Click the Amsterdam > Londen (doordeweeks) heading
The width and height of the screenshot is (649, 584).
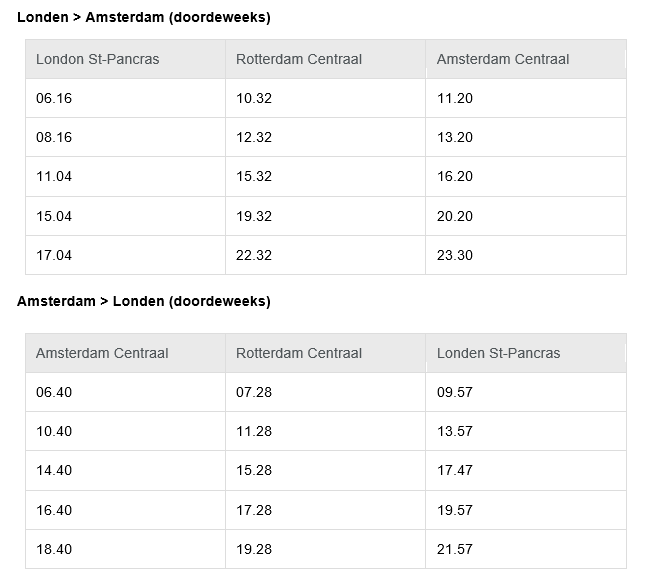(x=144, y=301)
